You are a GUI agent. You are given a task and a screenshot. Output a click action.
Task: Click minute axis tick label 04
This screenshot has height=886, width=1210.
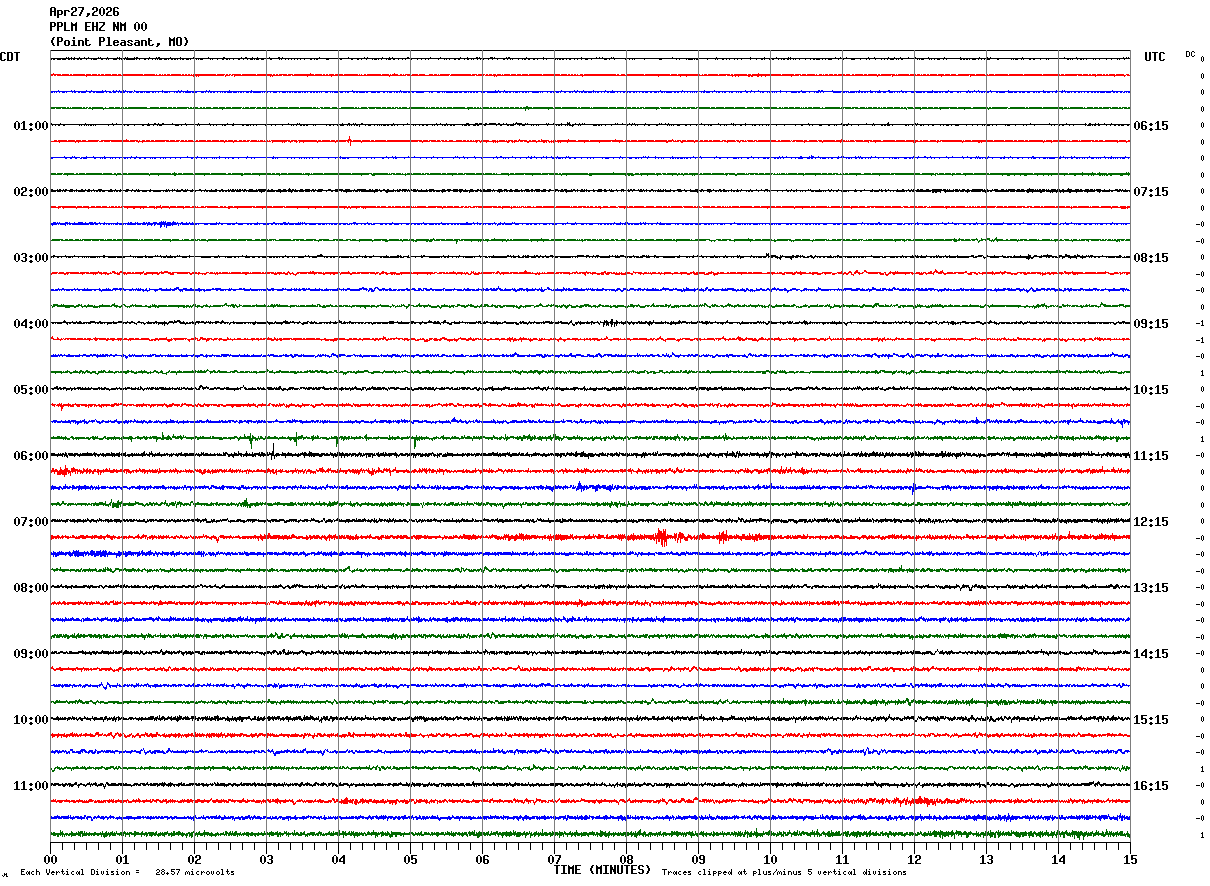[339, 859]
